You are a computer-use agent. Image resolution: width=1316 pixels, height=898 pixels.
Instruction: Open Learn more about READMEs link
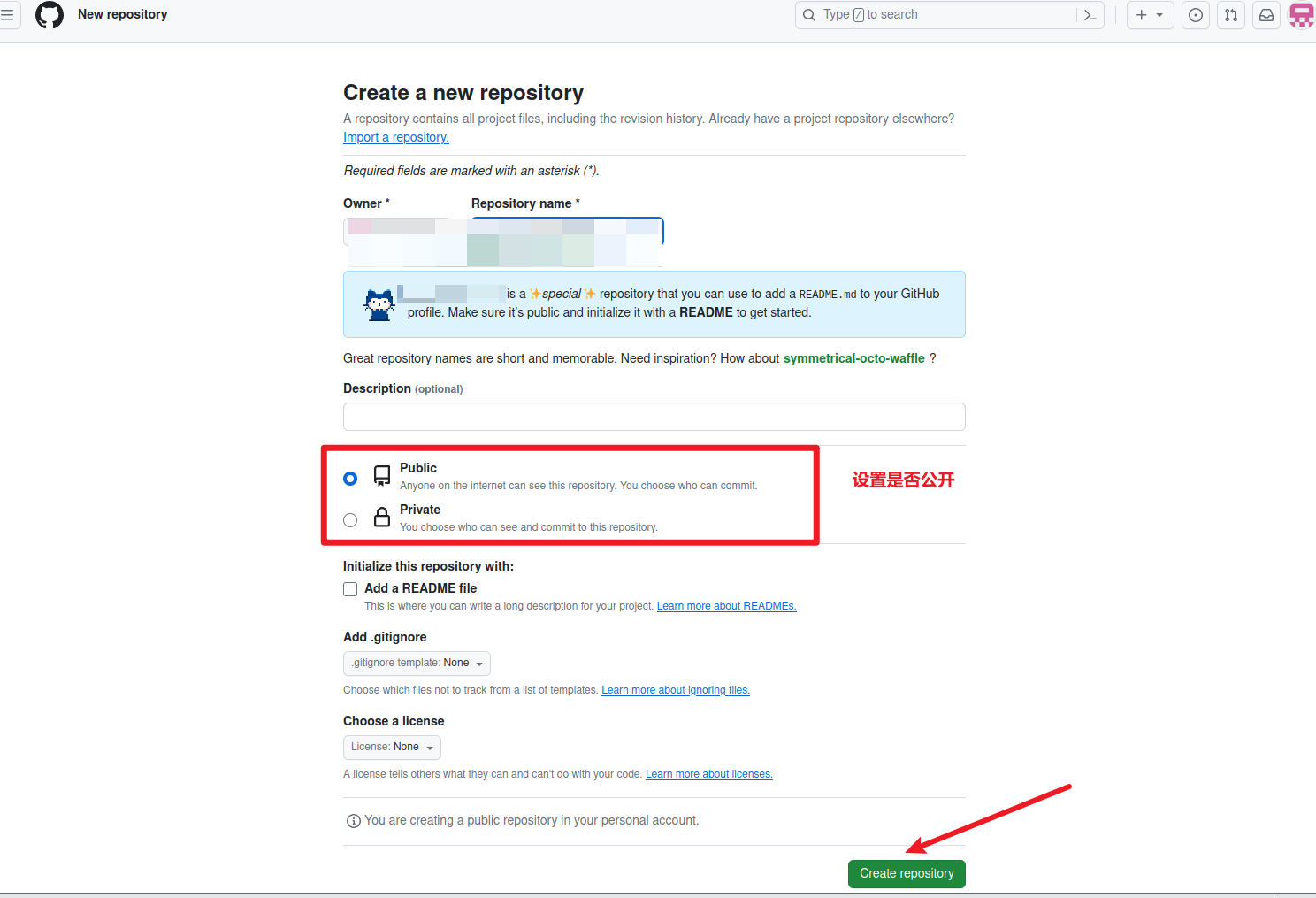click(x=726, y=606)
